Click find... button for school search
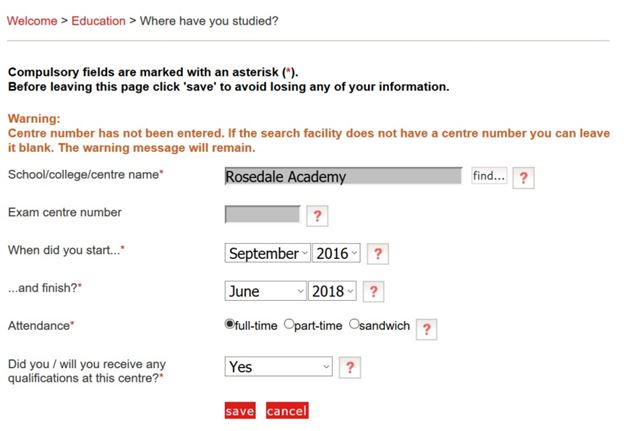 pyautogui.click(x=489, y=176)
